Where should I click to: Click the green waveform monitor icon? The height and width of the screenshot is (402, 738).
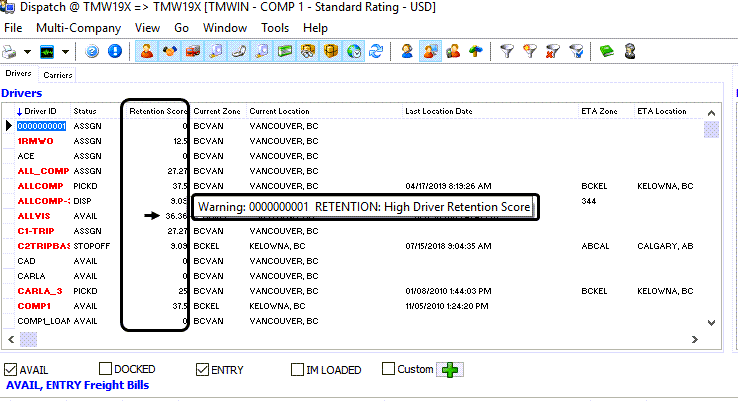point(47,52)
